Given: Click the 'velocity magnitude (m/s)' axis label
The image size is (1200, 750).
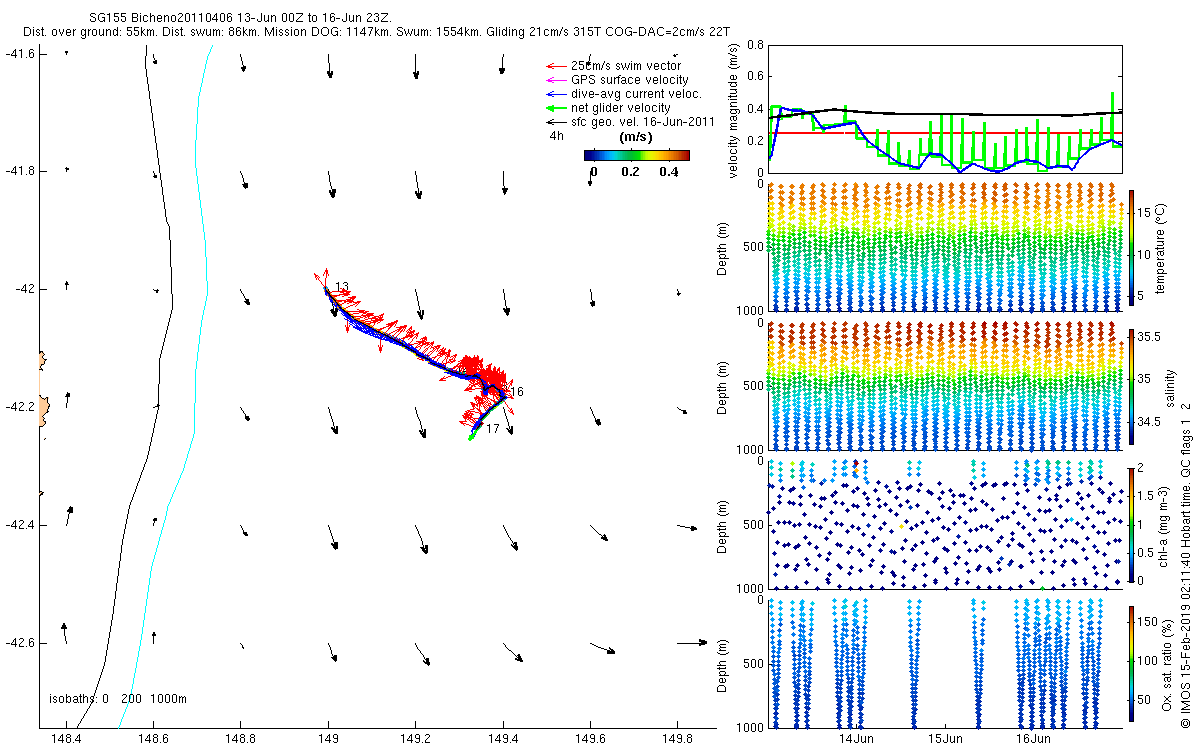Looking at the screenshot, I should coord(734,110).
